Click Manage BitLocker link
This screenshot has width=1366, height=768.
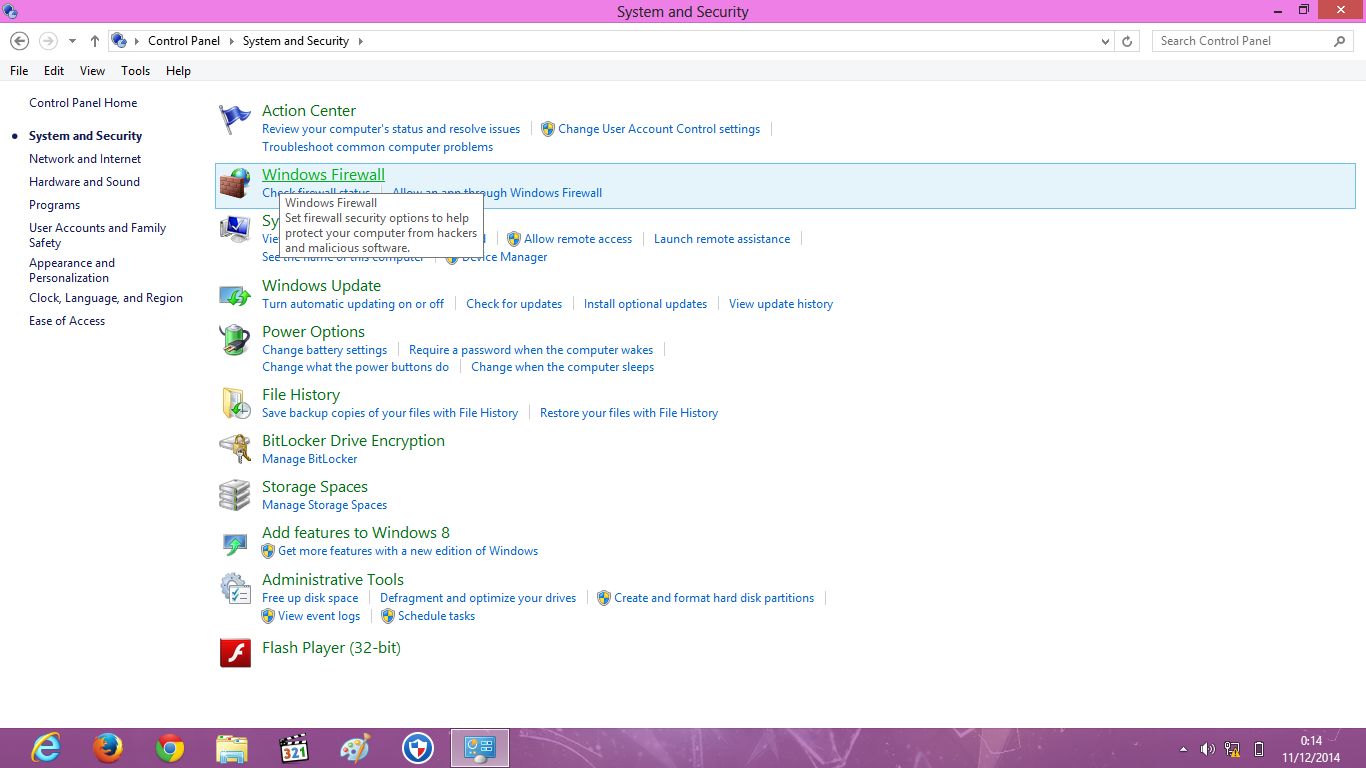309,459
